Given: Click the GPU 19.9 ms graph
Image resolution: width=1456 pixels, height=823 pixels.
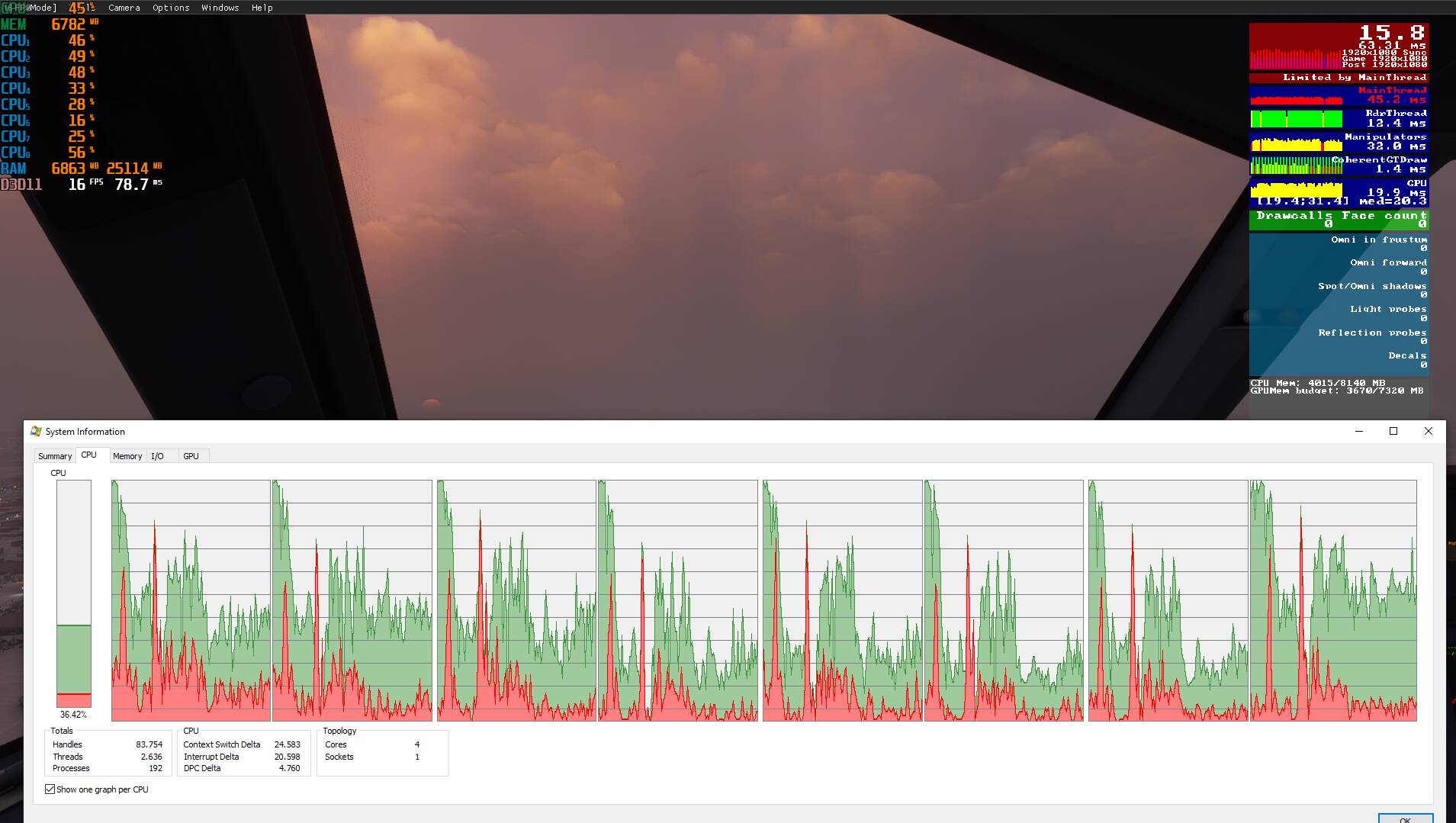Looking at the screenshot, I should click(x=1339, y=192).
